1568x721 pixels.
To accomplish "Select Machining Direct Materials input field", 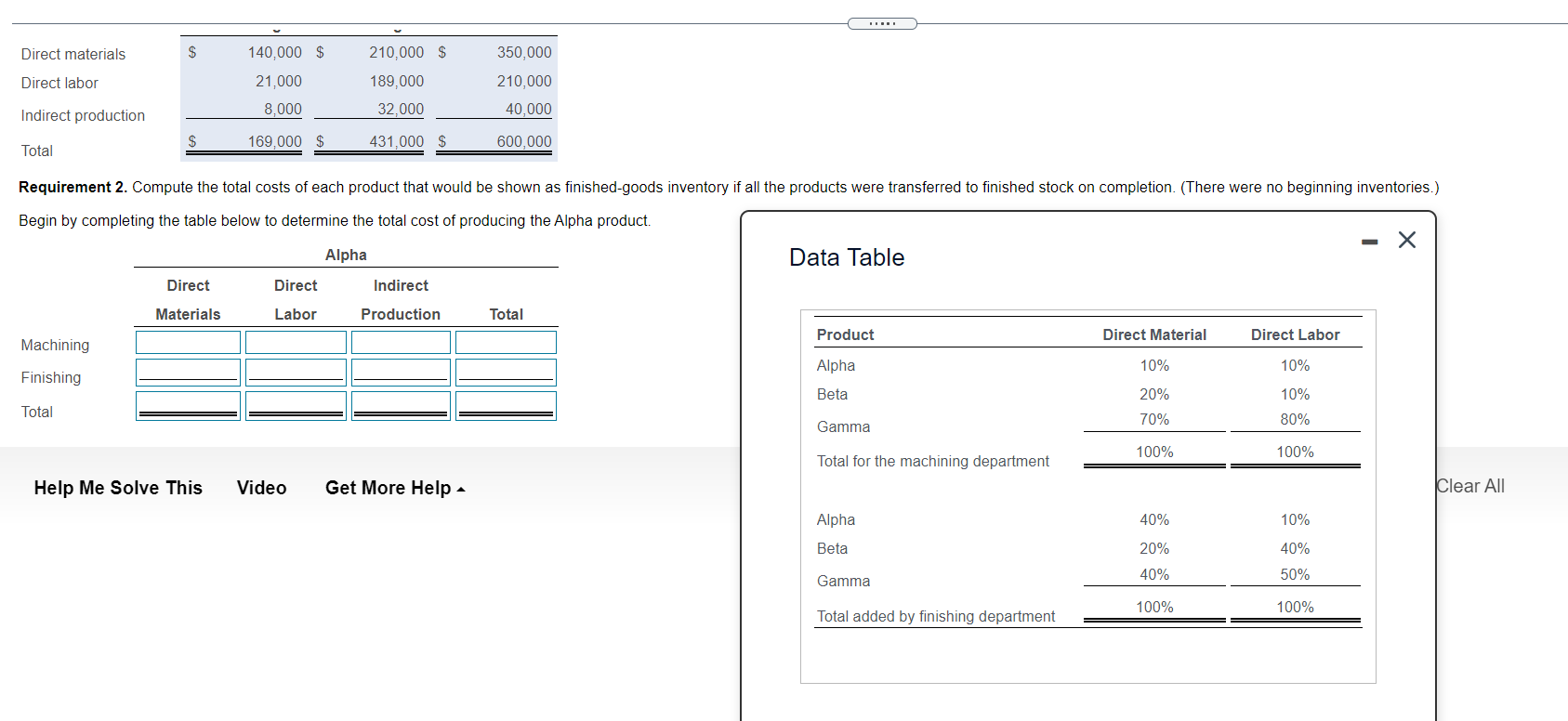I will (188, 342).
